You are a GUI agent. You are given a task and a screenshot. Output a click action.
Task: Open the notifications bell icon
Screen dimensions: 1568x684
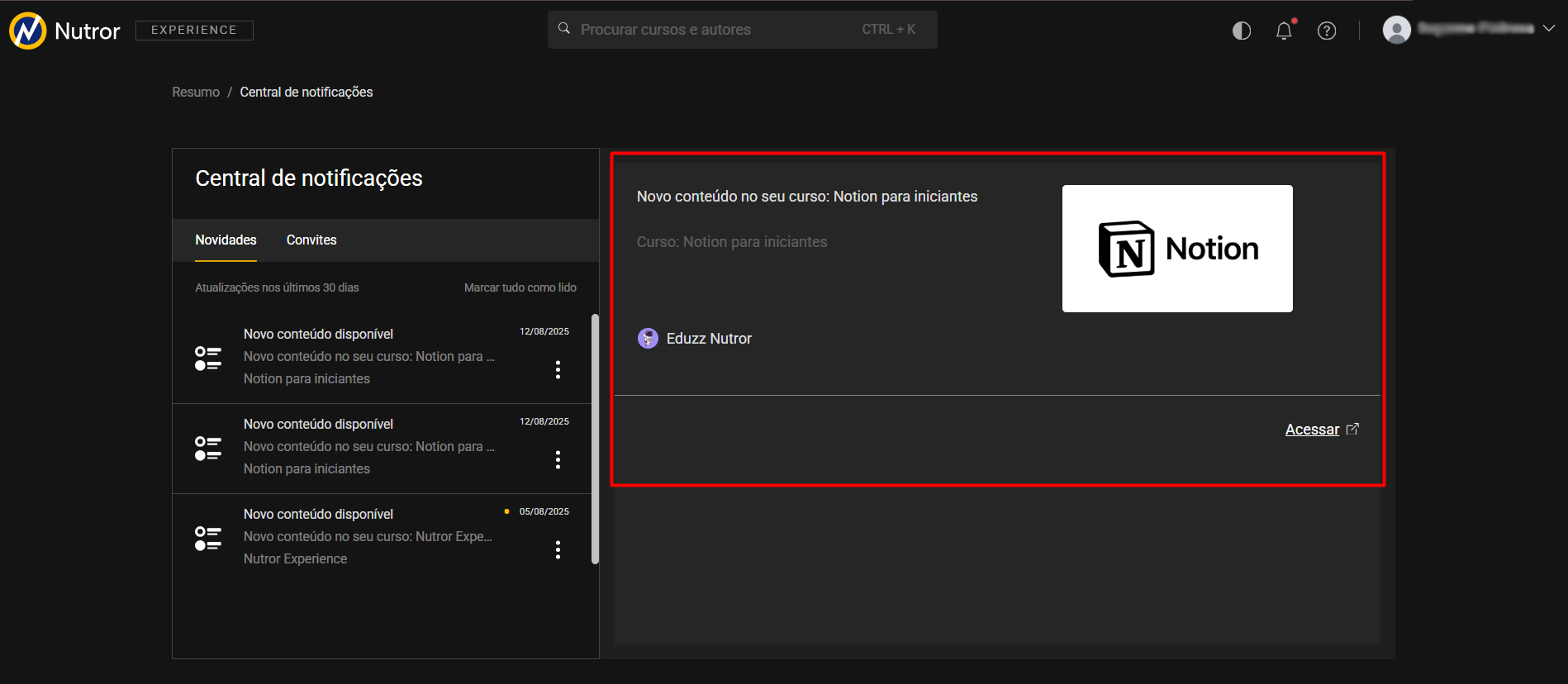(1283, 31)
